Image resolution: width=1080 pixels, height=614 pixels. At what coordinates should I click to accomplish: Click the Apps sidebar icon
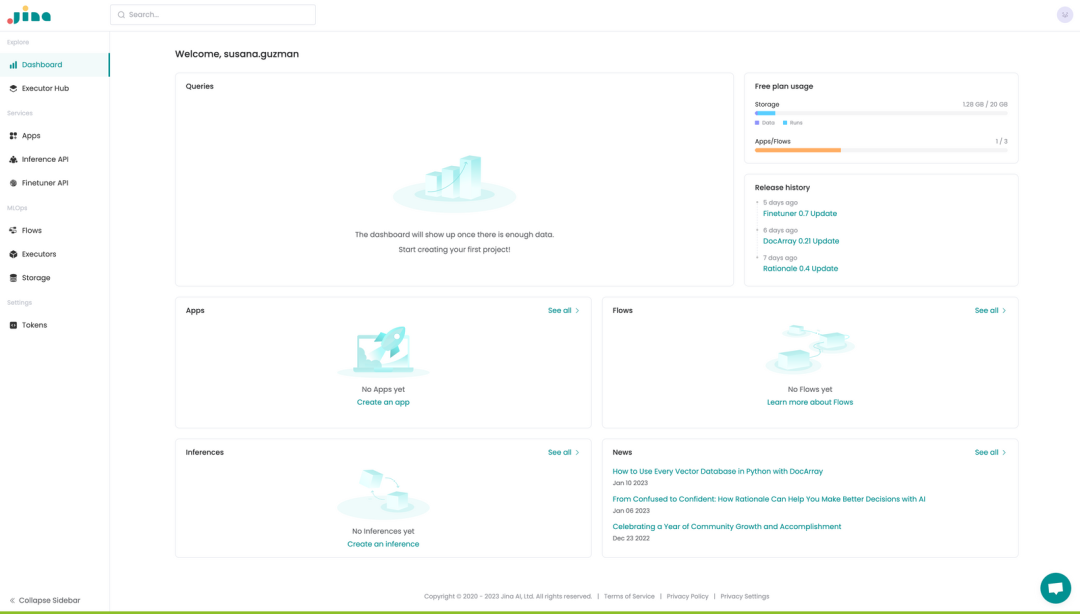[13, 136]
